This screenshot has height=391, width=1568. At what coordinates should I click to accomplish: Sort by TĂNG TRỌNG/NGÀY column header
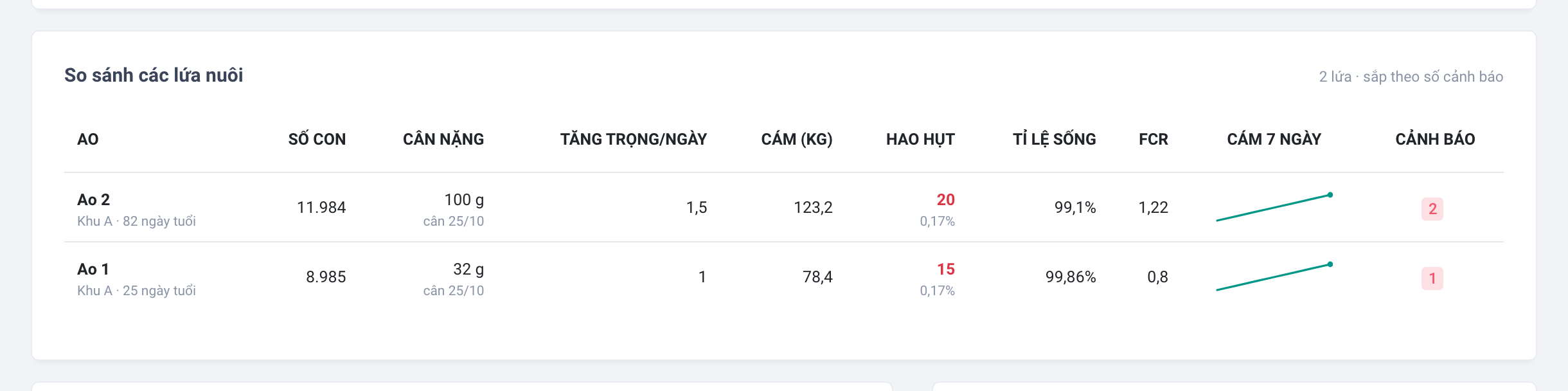634,139
